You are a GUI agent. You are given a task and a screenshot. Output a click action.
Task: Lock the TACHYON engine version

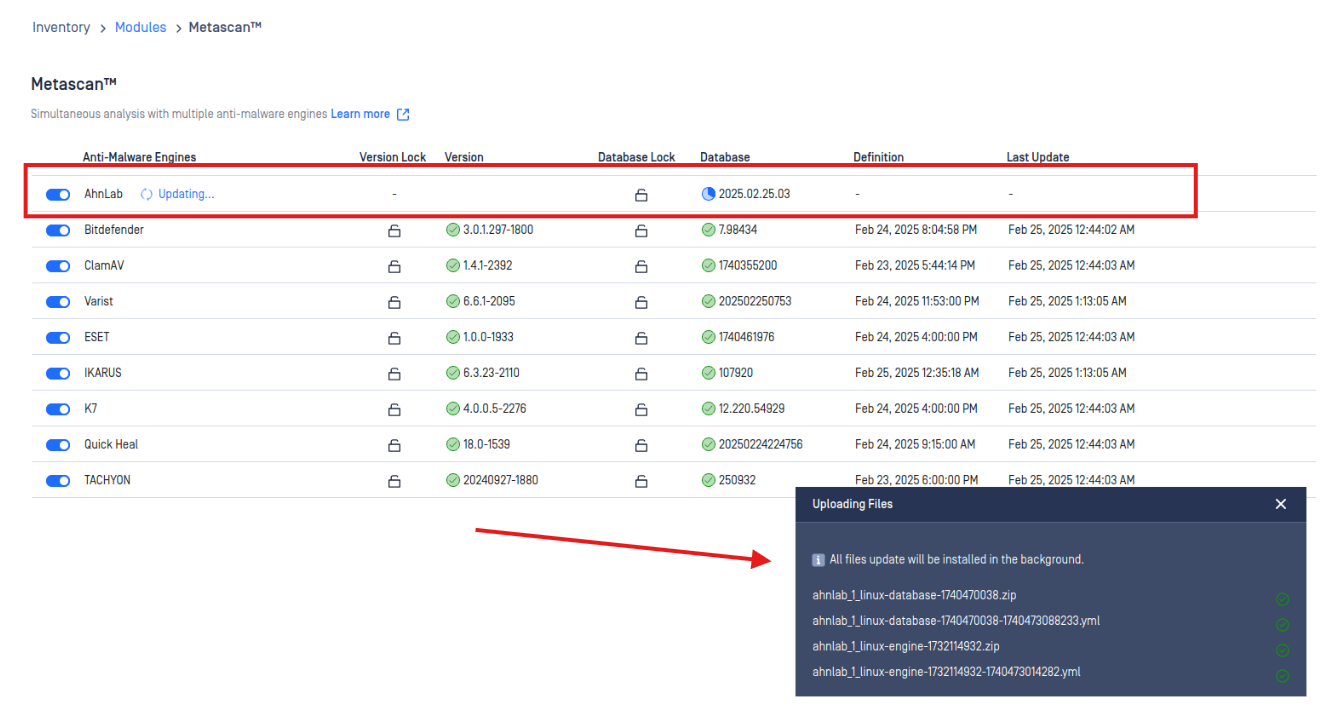(394, 481)
